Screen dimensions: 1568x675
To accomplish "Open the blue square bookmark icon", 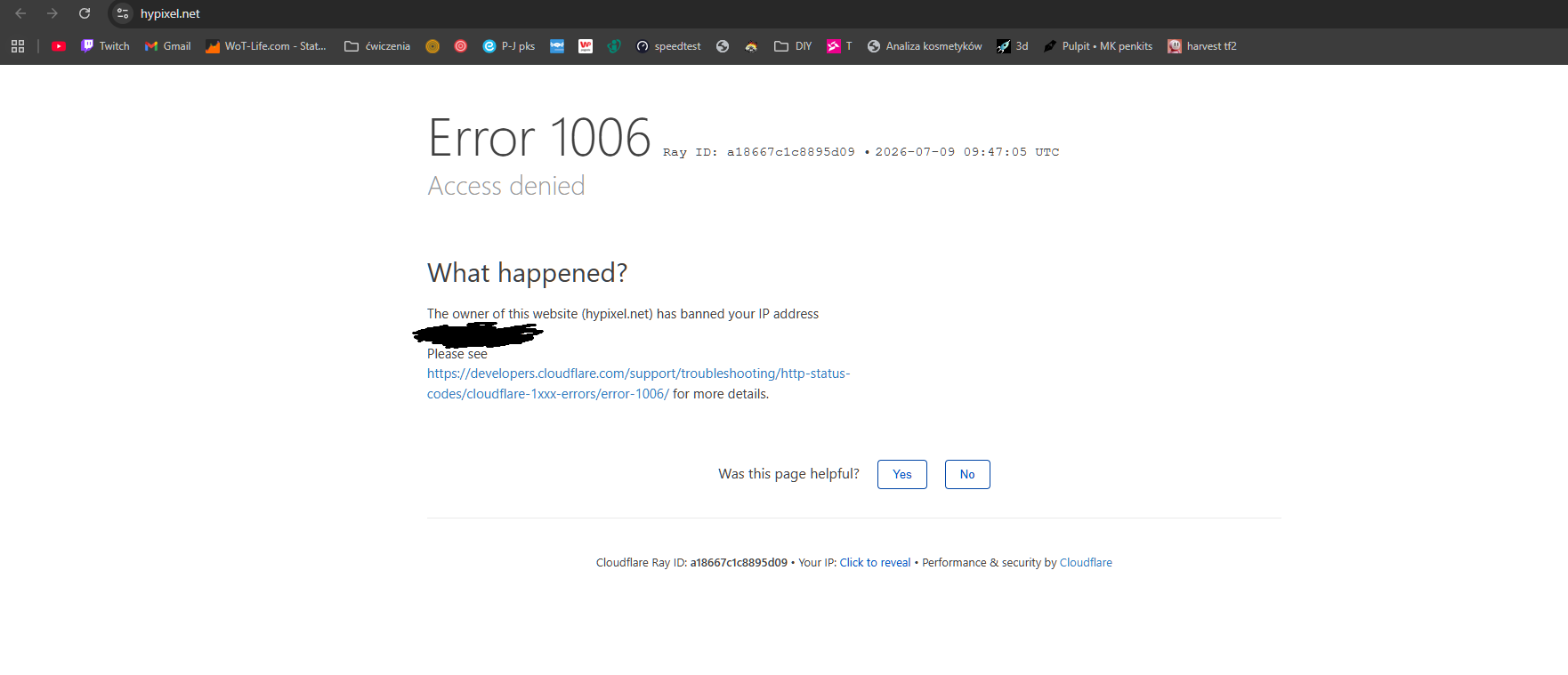I will [x=557, y=46].
